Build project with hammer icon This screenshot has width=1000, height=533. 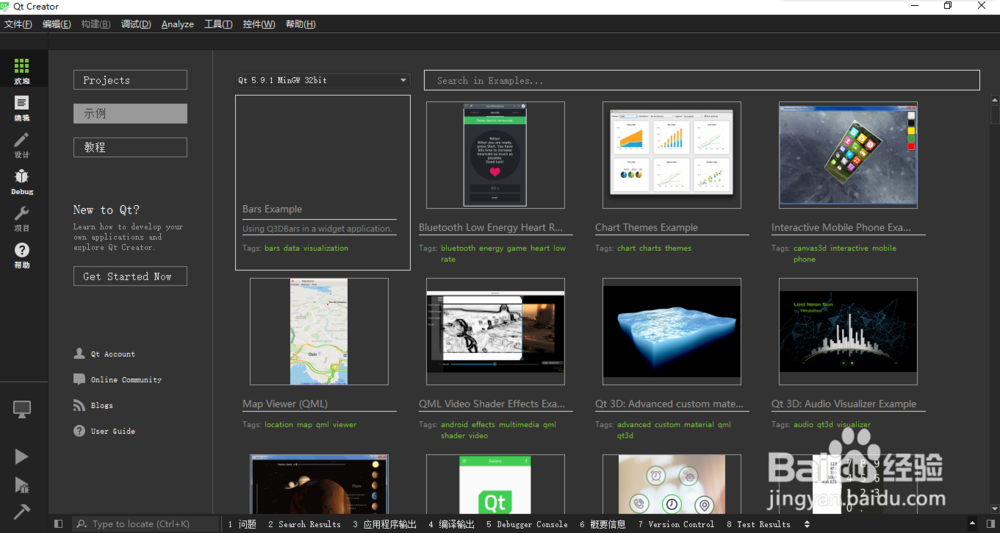coord(22,511)
